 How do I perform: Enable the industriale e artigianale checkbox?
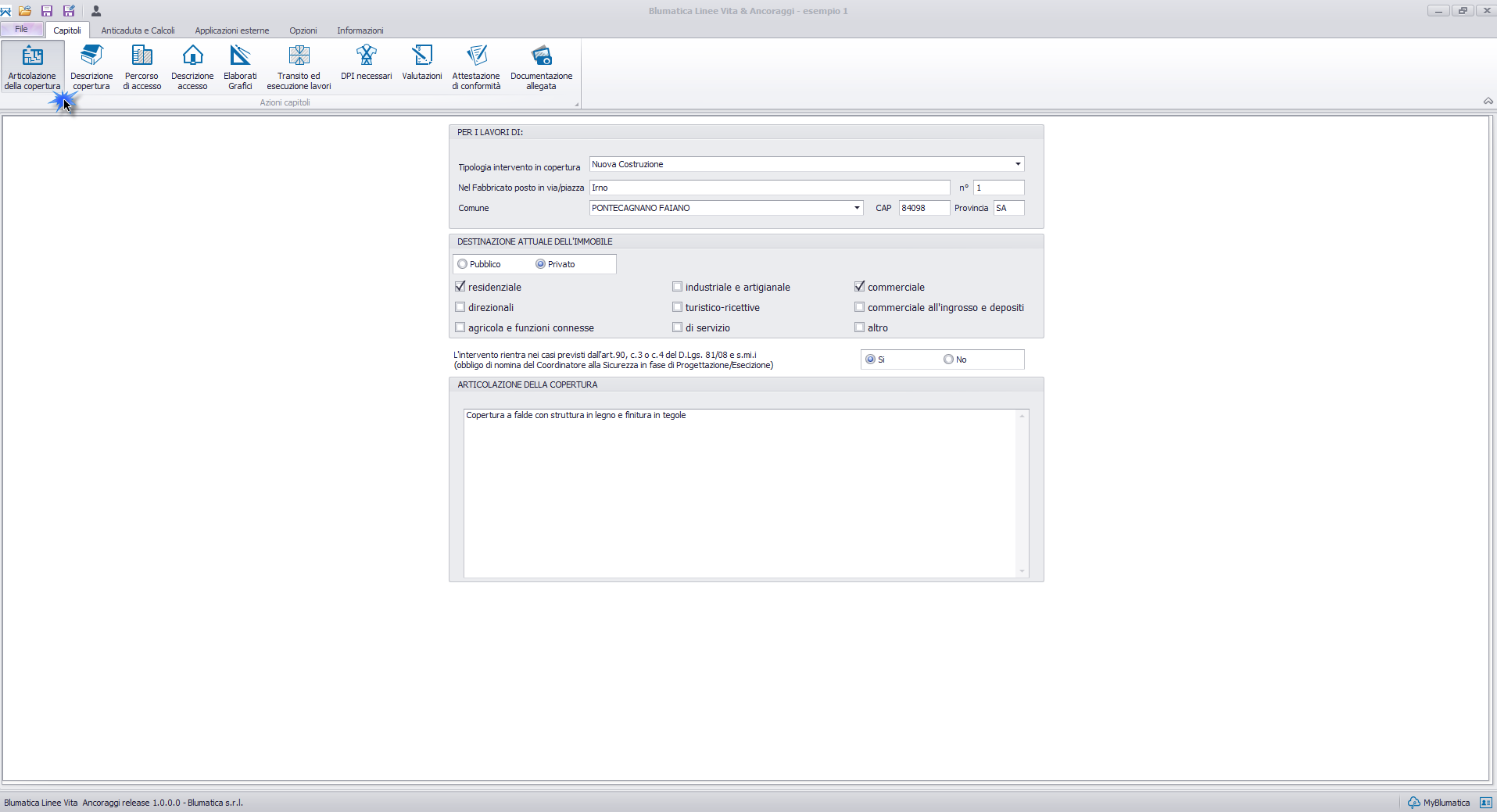click(x=678, y=287)
